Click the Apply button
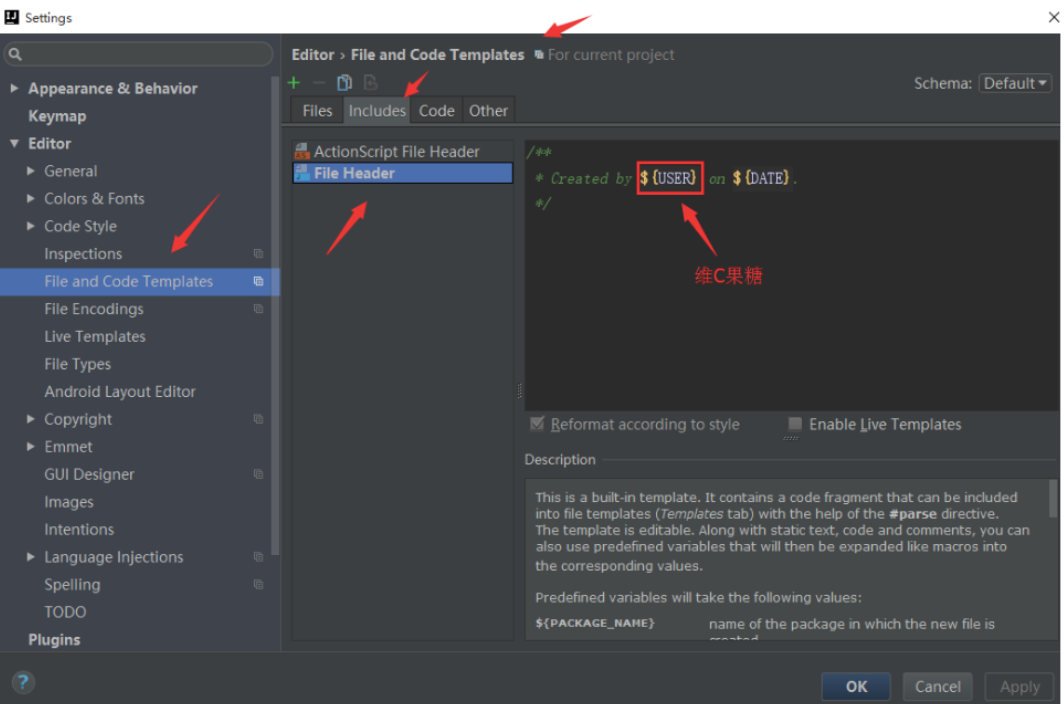The image size is (1064, 704). (x=1019, y=686)
